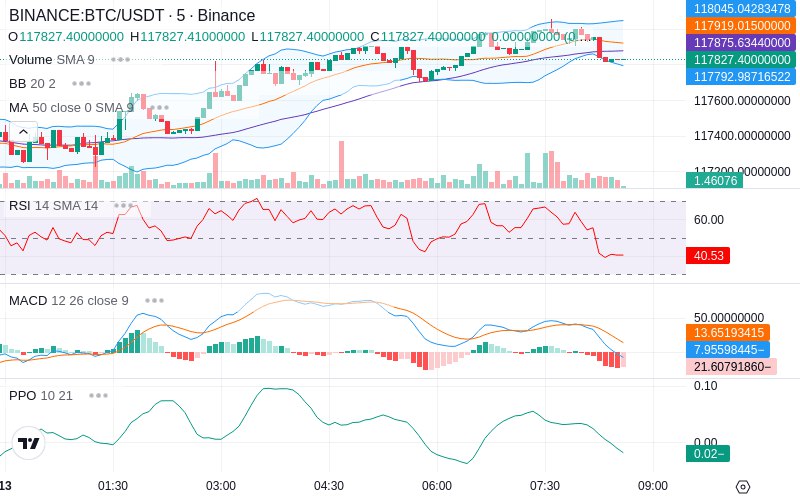
Task: Open more options for Volume SMA 9
Action: tap(120, 60)
